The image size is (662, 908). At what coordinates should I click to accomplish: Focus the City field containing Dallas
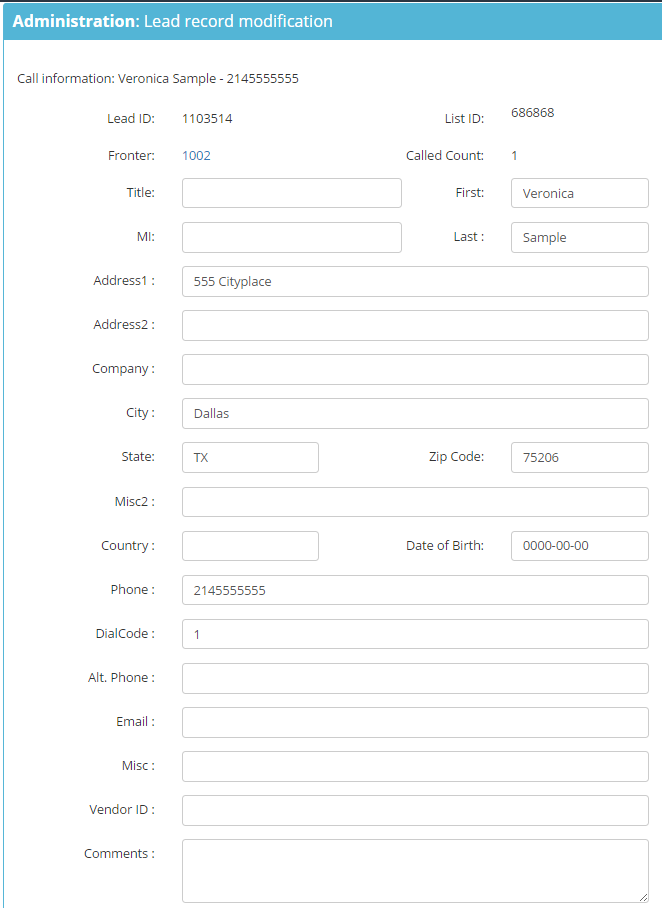pos(415,413)
